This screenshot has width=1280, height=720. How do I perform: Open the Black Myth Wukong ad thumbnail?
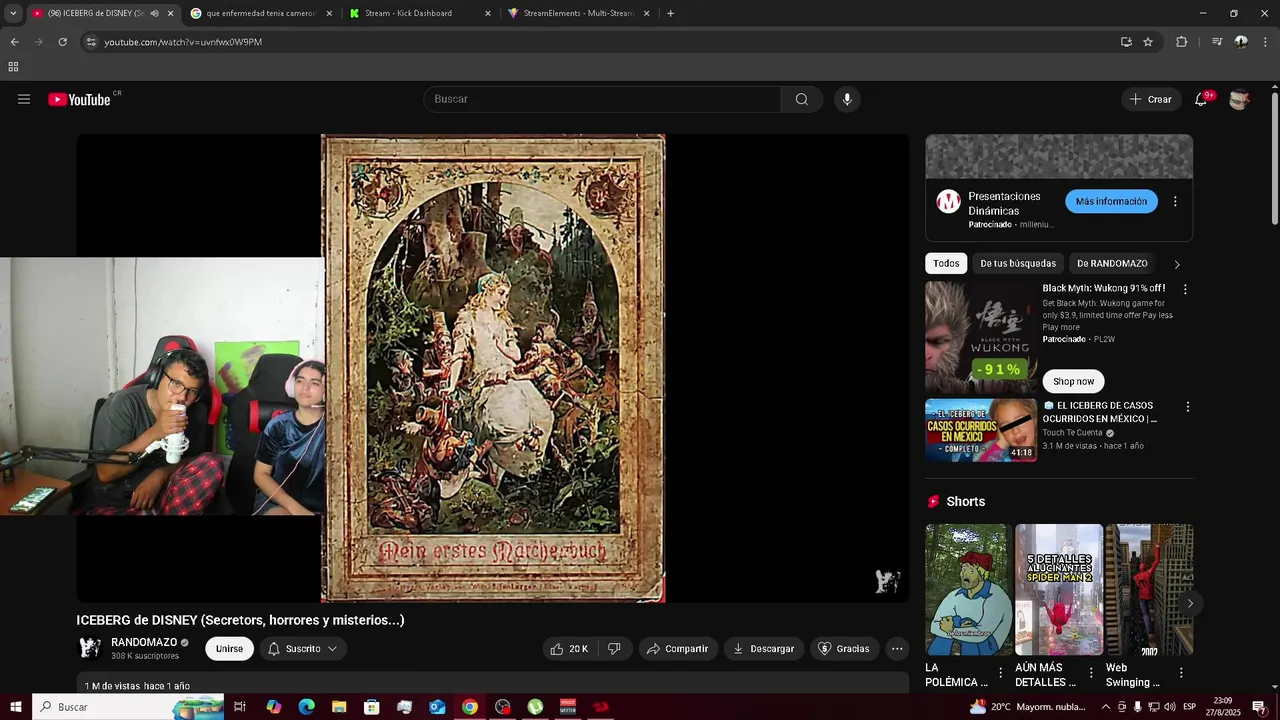pyautogui.click(x=981, y=336)
